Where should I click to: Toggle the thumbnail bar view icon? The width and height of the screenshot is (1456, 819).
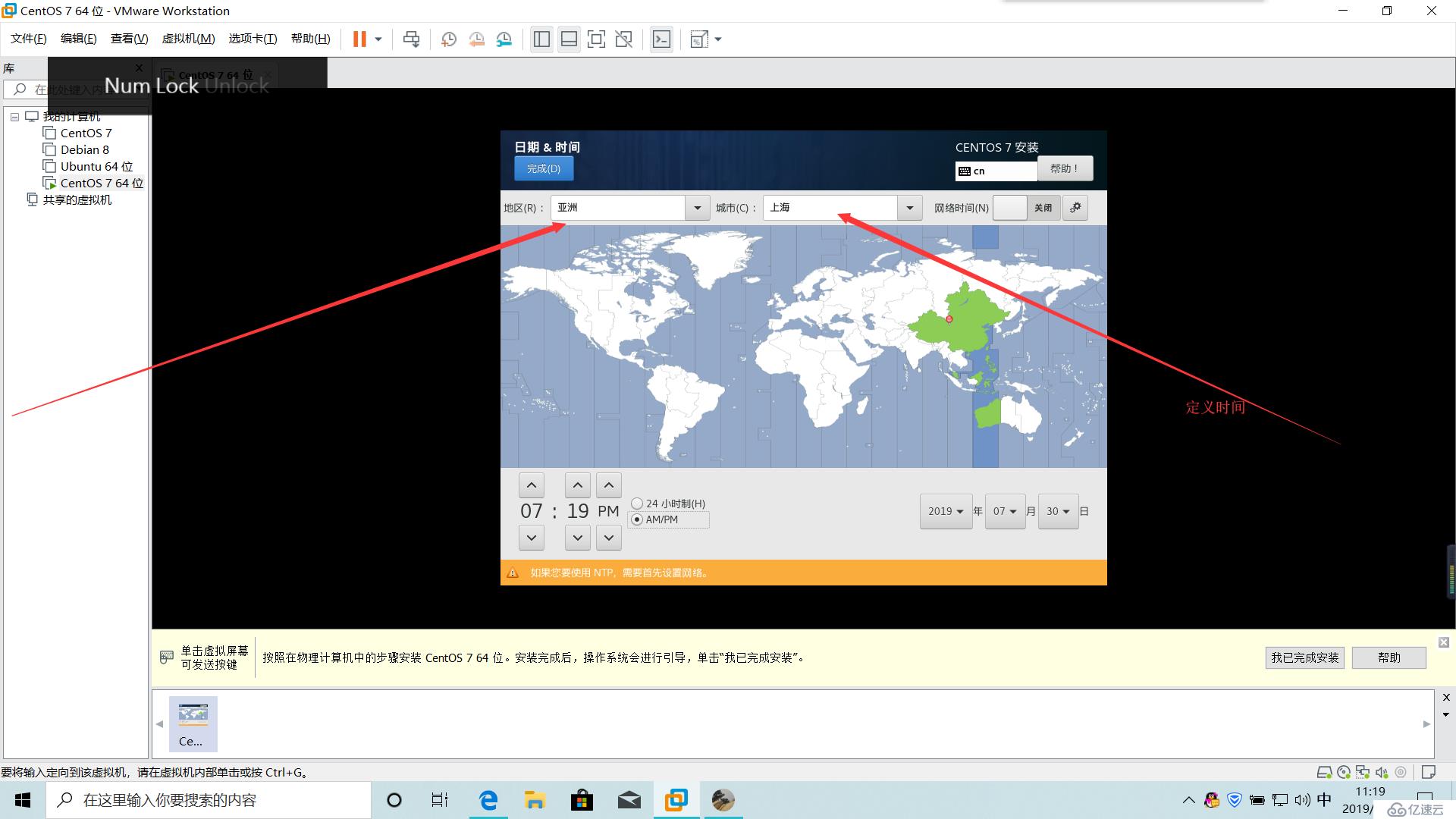pyautogui.click(x=569, y=39)
